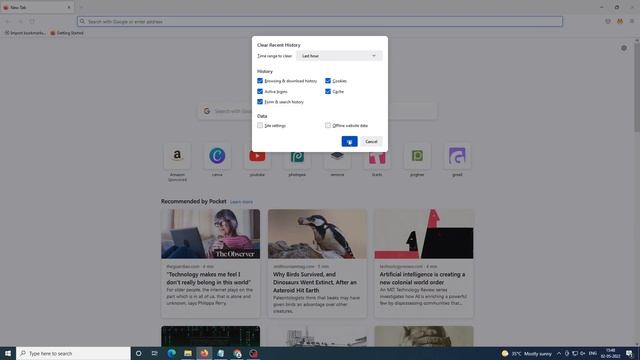Click the taskbar clock and date
Image resolution: width=640 pixels, height=360 pixels.
point(611,353)
